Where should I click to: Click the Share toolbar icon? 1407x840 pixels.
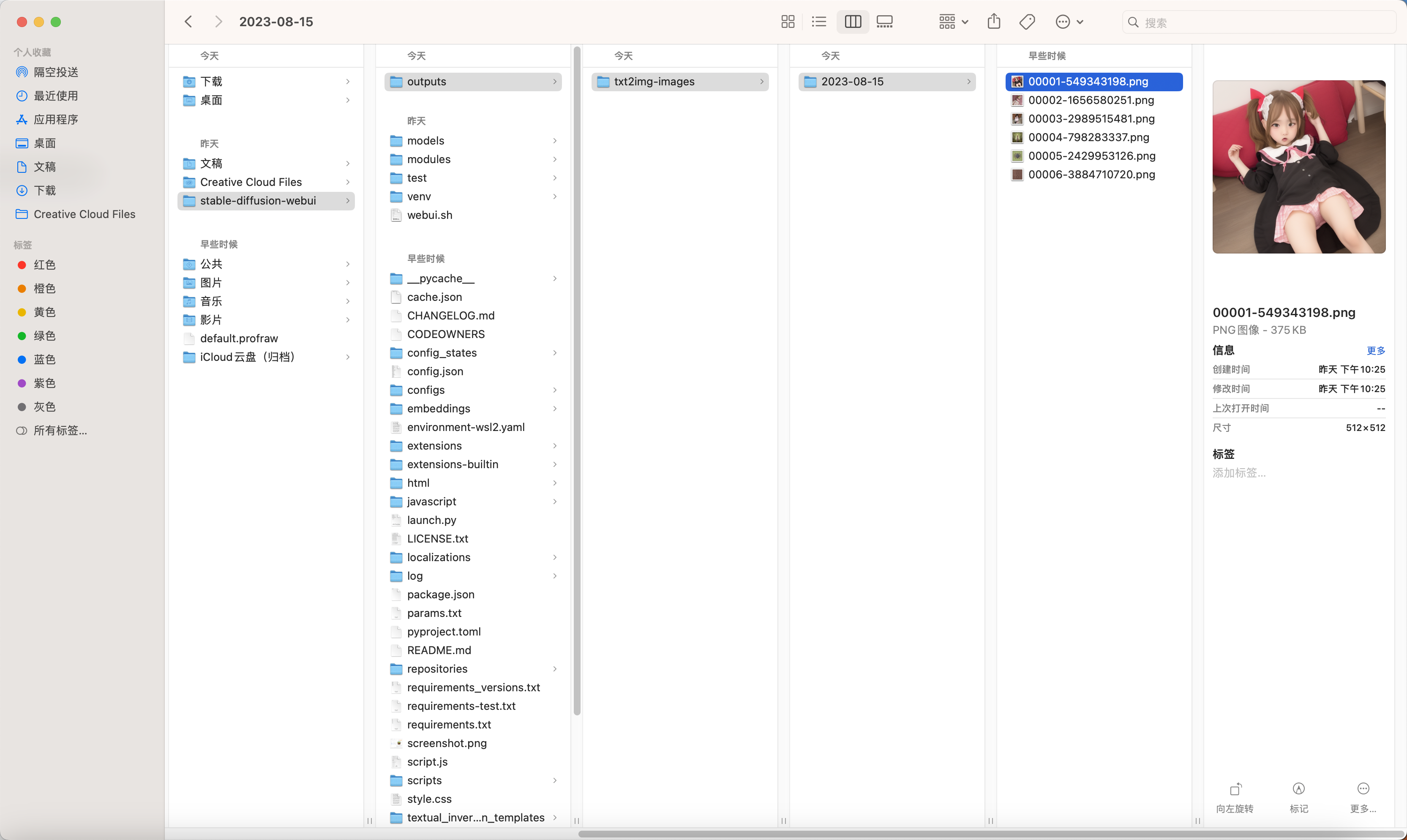point(994,22)
